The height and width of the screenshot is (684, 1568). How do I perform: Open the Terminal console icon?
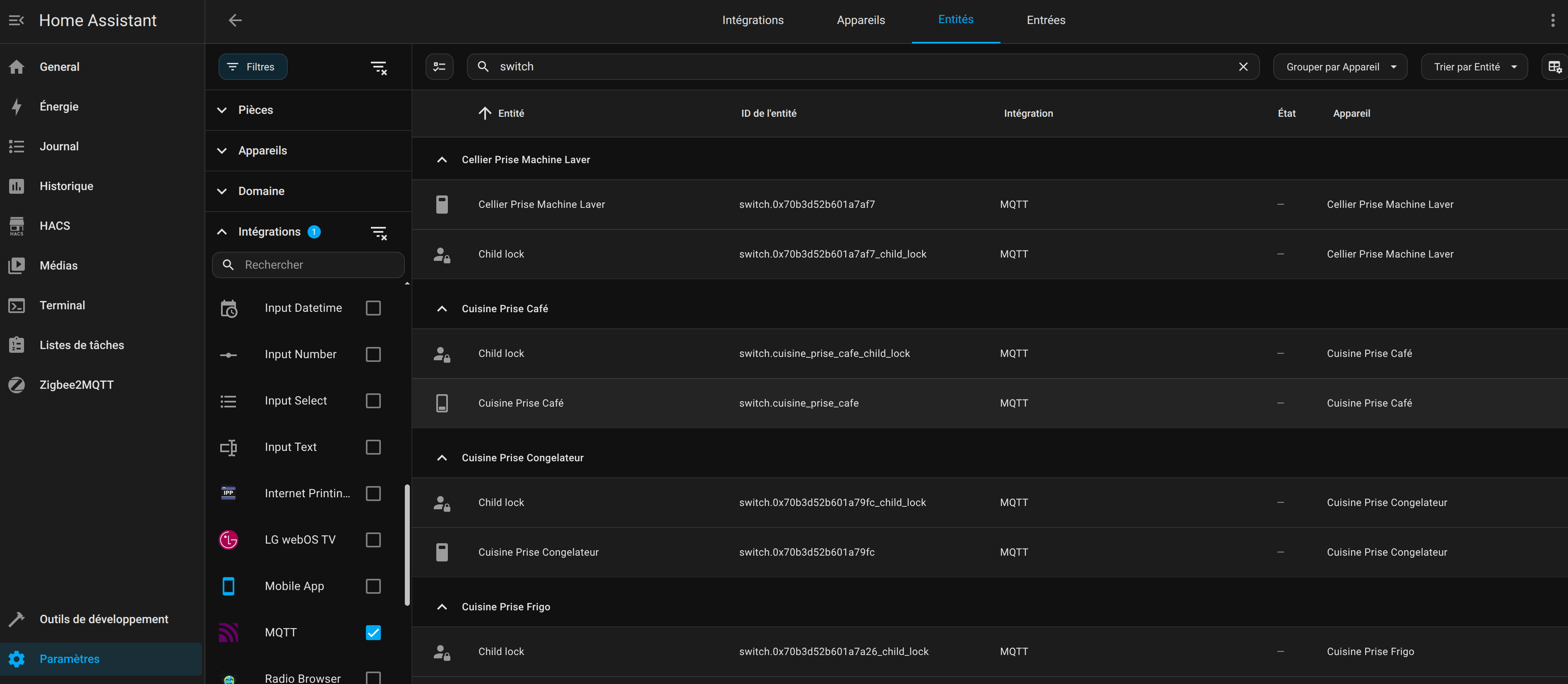(17, 305)
